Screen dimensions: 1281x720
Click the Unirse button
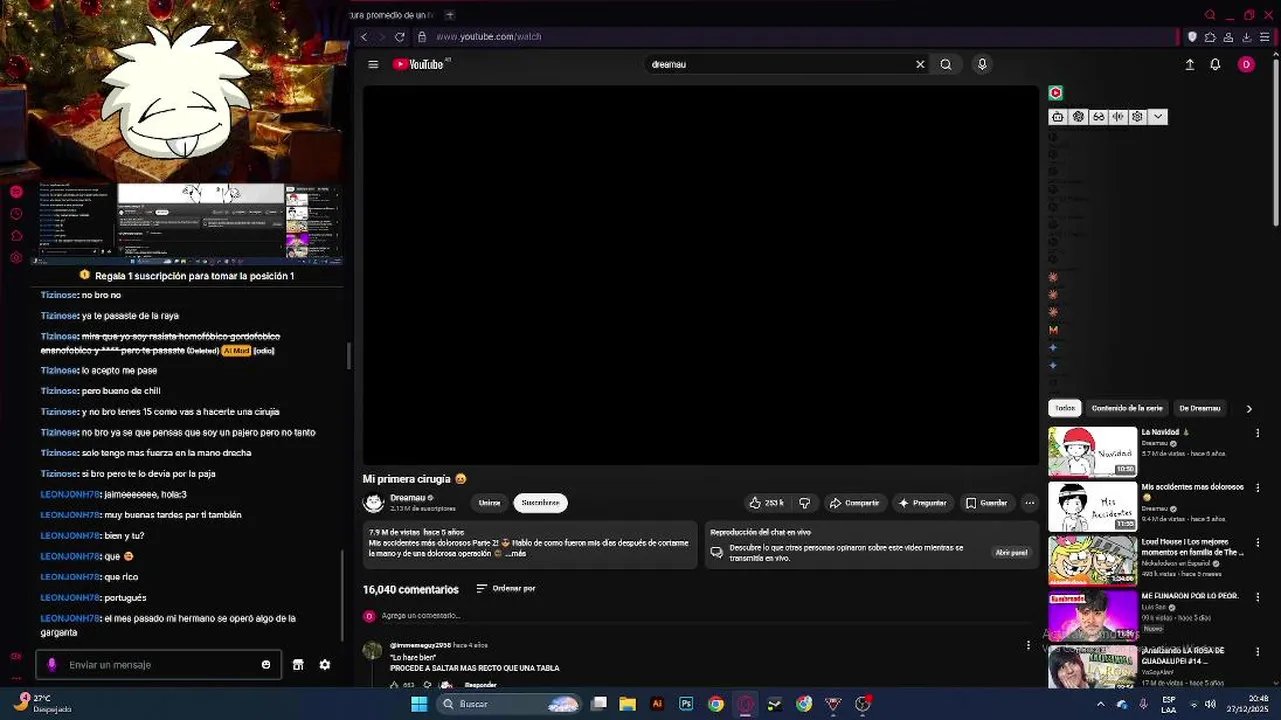[x=489, y=503]
